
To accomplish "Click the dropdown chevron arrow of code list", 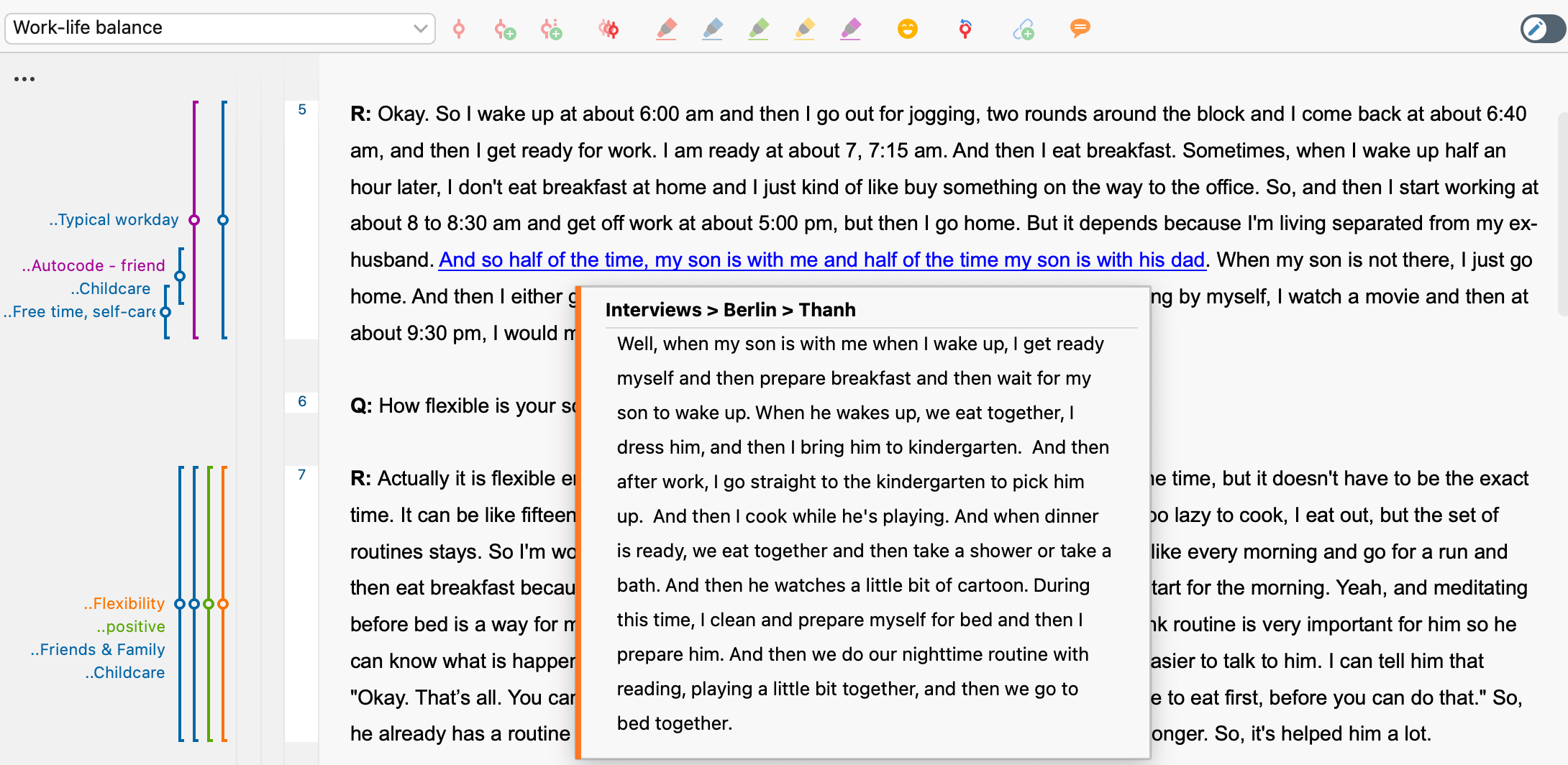I will point(421,29).
